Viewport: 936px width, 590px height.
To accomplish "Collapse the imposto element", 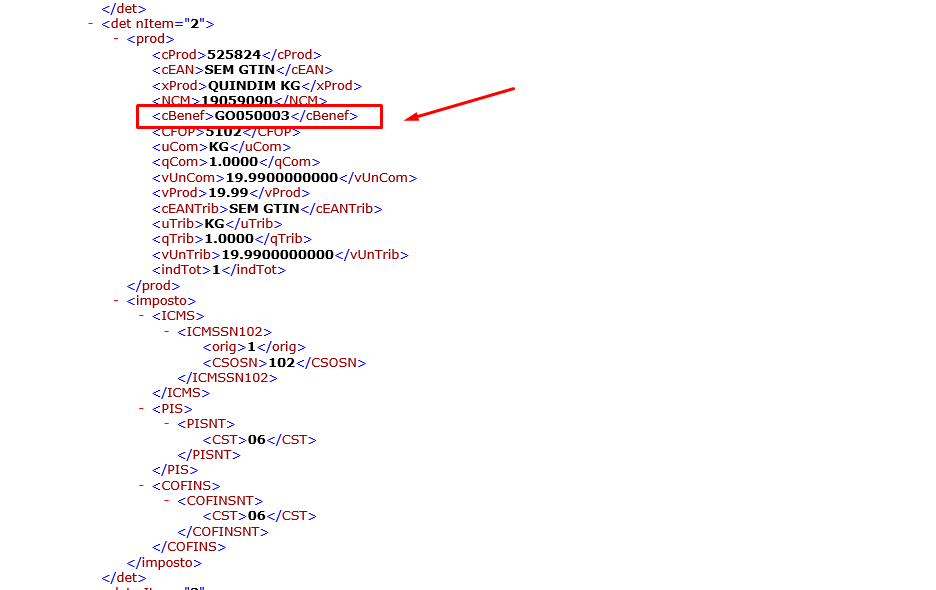I will click(117, 301).
